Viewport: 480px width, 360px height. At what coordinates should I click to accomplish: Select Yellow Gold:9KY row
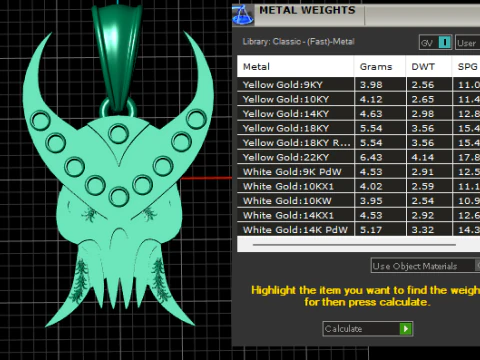[x=359, y=85]
